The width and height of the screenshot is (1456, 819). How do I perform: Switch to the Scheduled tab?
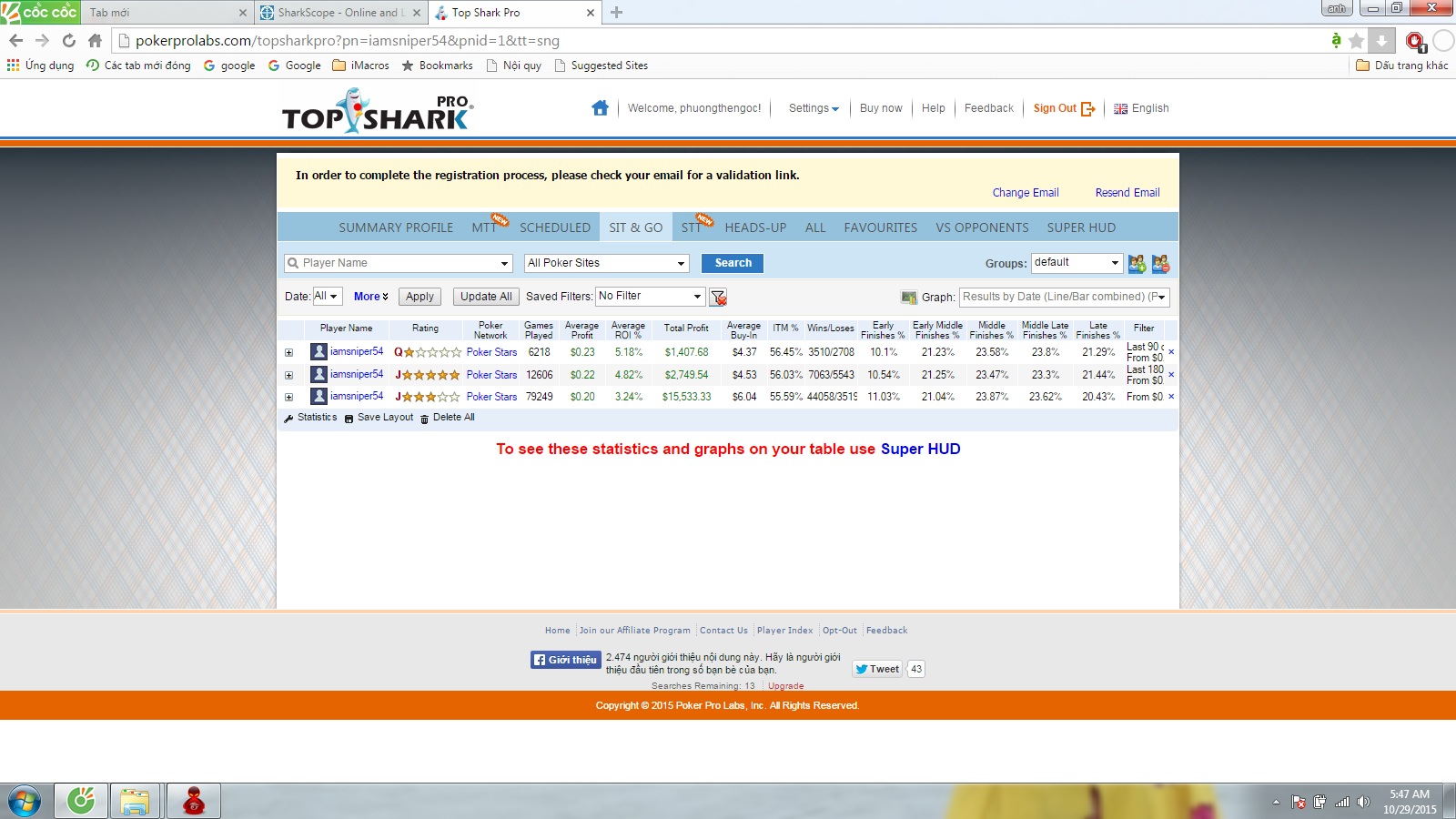point(555,227)
